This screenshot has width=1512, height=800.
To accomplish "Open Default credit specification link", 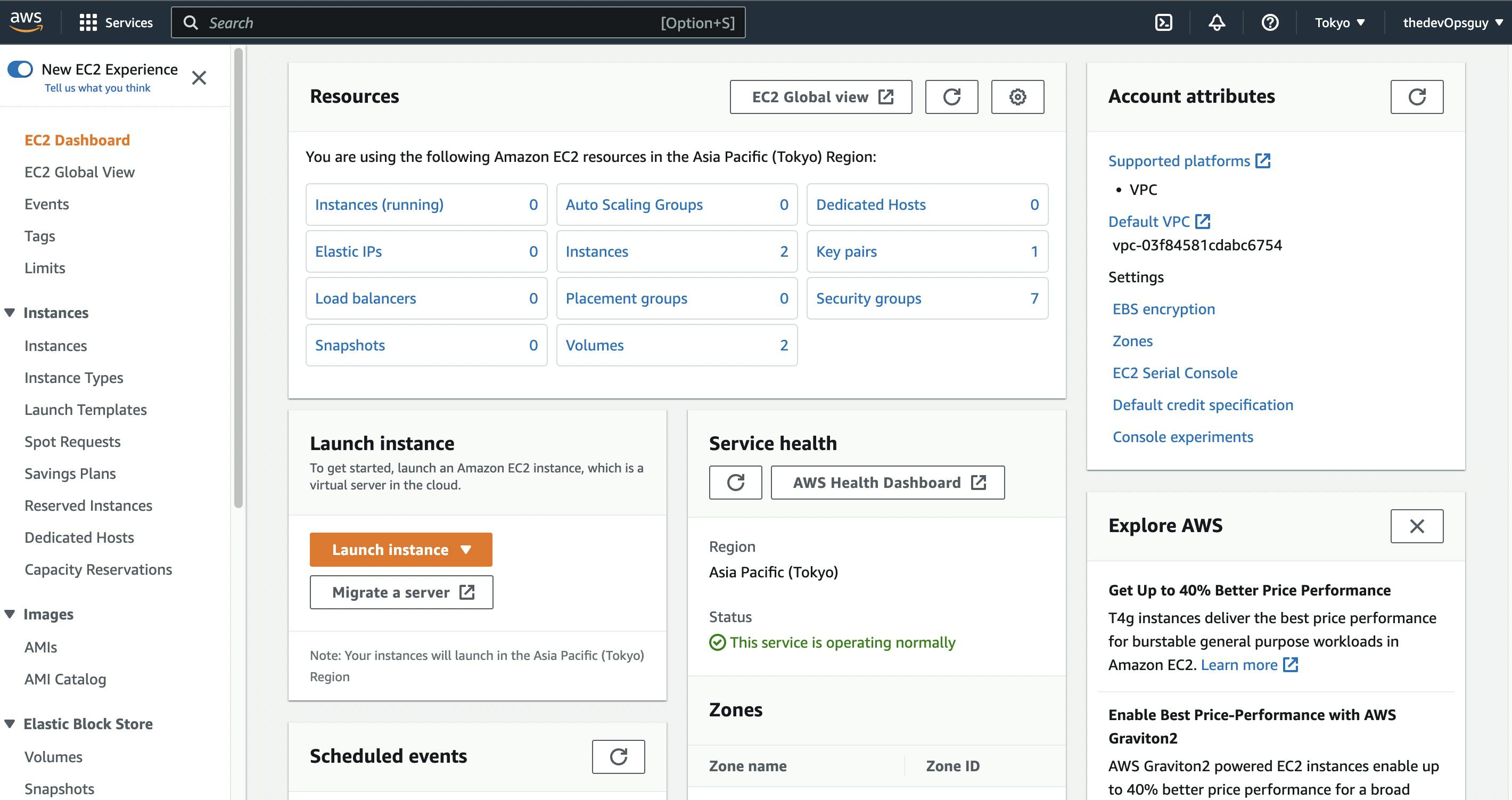I will (1203, 405).
